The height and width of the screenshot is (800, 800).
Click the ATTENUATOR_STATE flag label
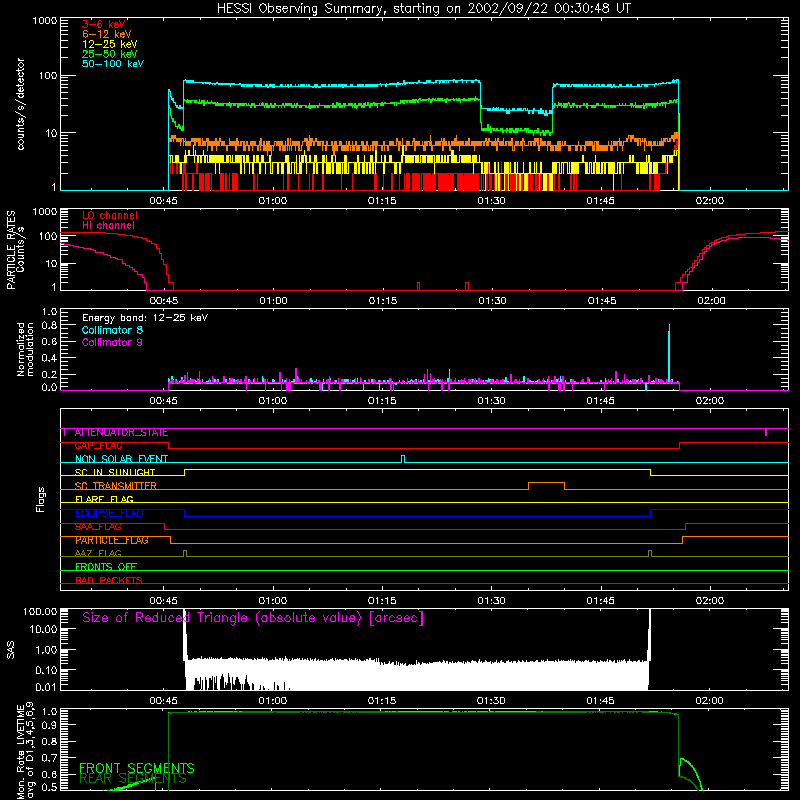pyautogui.click(x=121, y=433)
